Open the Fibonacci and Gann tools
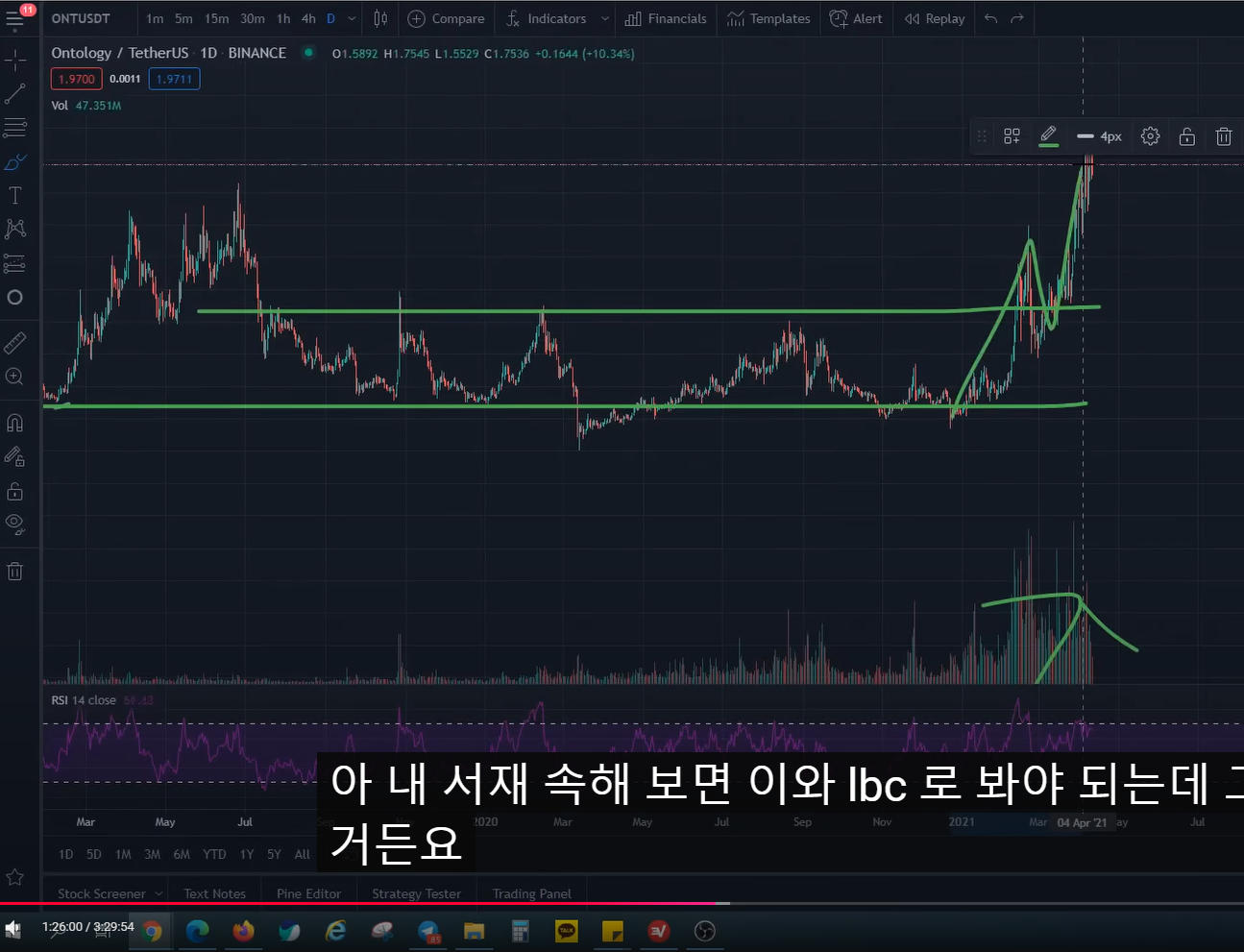The height and width of the screenshot is (952, 1244). 15,128
